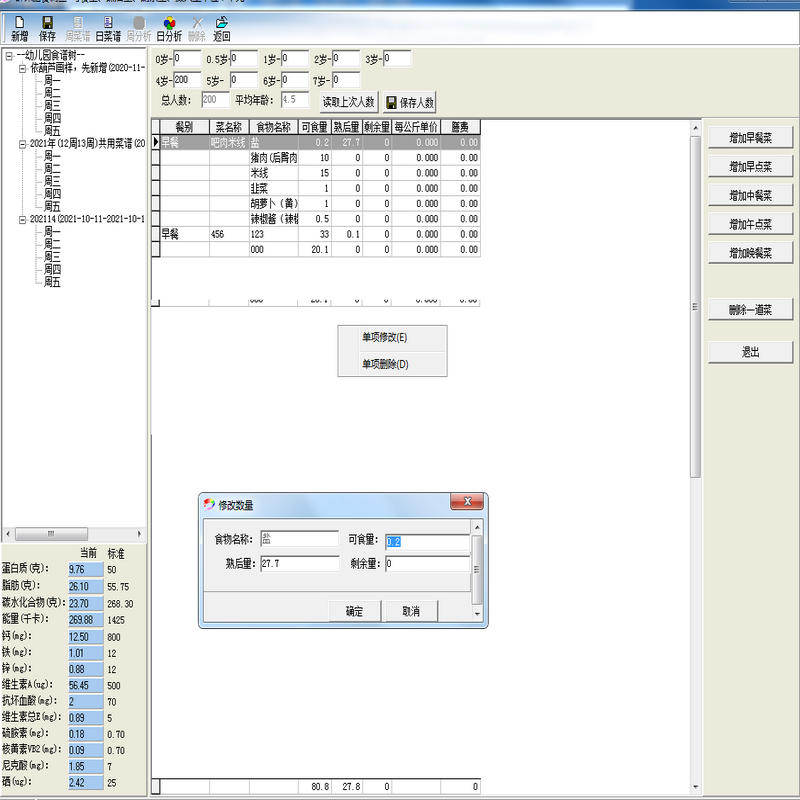Image resolution: width=800 pixels, height=800 pixels.
Task: Click the main list scroll-down arrow at bottom
Action: [x=695, y=787]
